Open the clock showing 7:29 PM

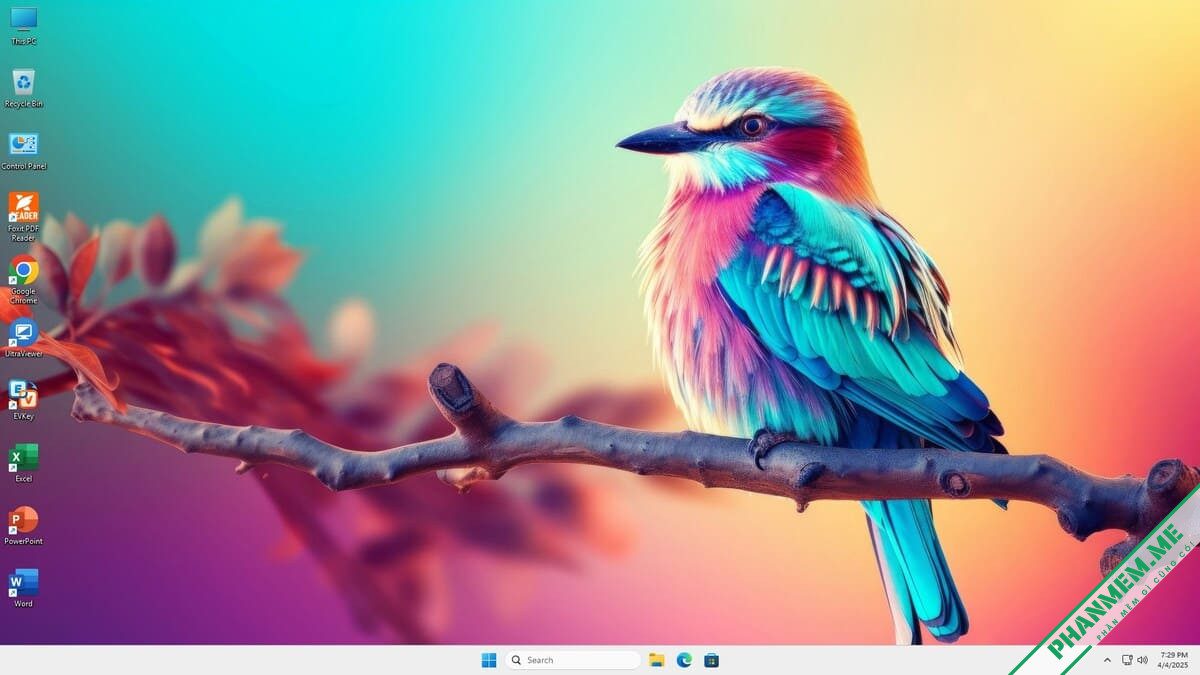coord(1171,660)
